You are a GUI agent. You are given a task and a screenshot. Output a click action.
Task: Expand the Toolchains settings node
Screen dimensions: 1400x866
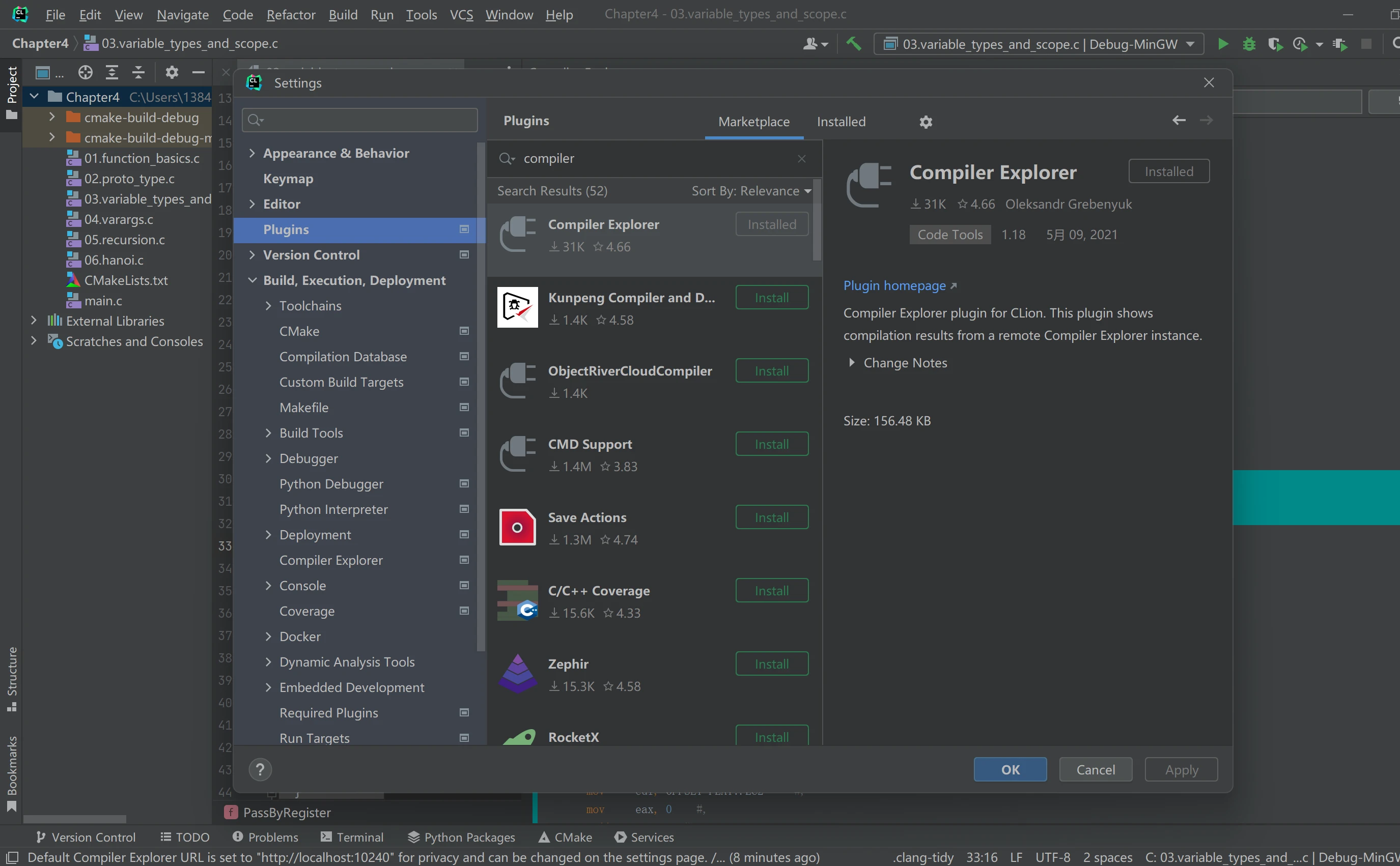click(268, 306)
